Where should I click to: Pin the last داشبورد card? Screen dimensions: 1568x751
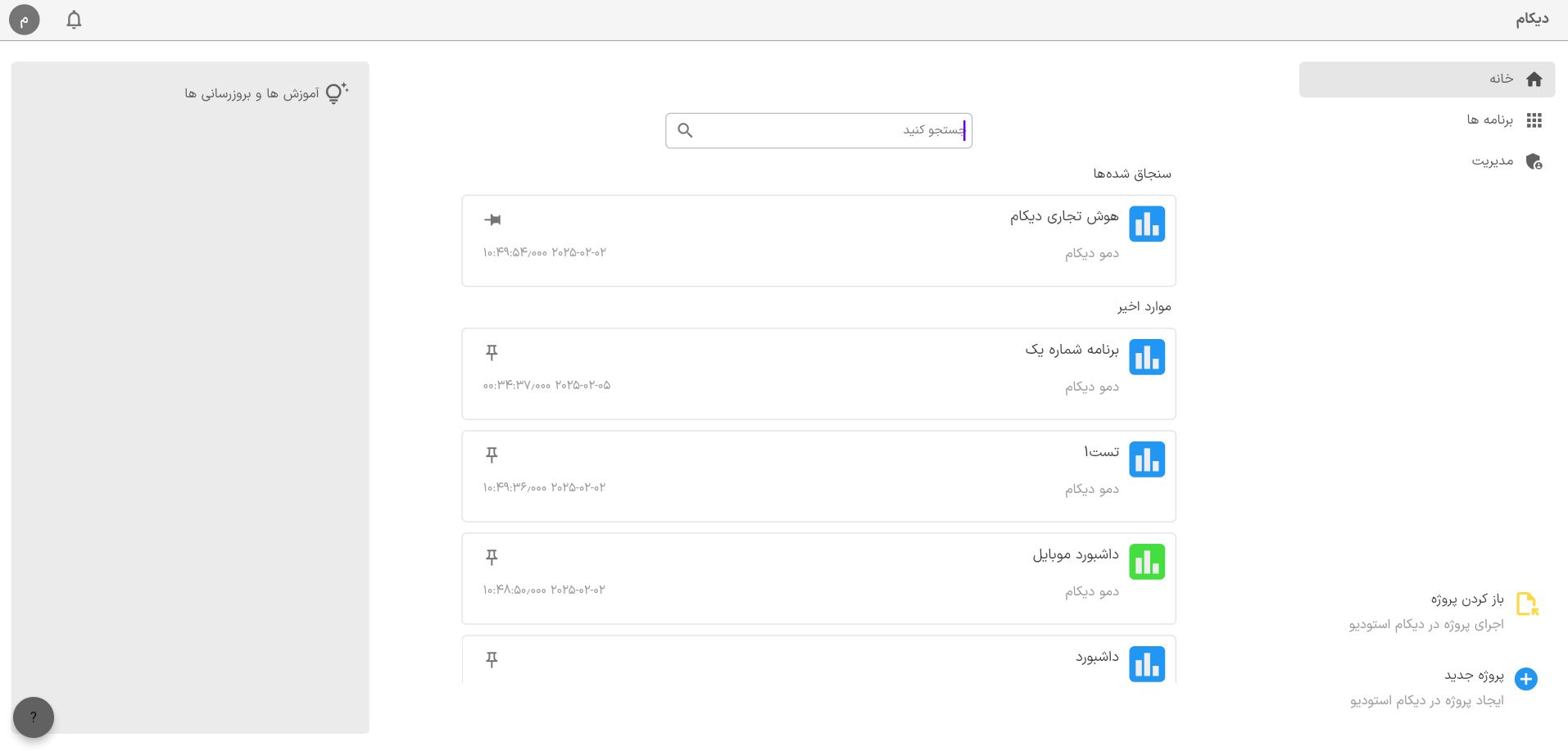(x=492, y=659)
